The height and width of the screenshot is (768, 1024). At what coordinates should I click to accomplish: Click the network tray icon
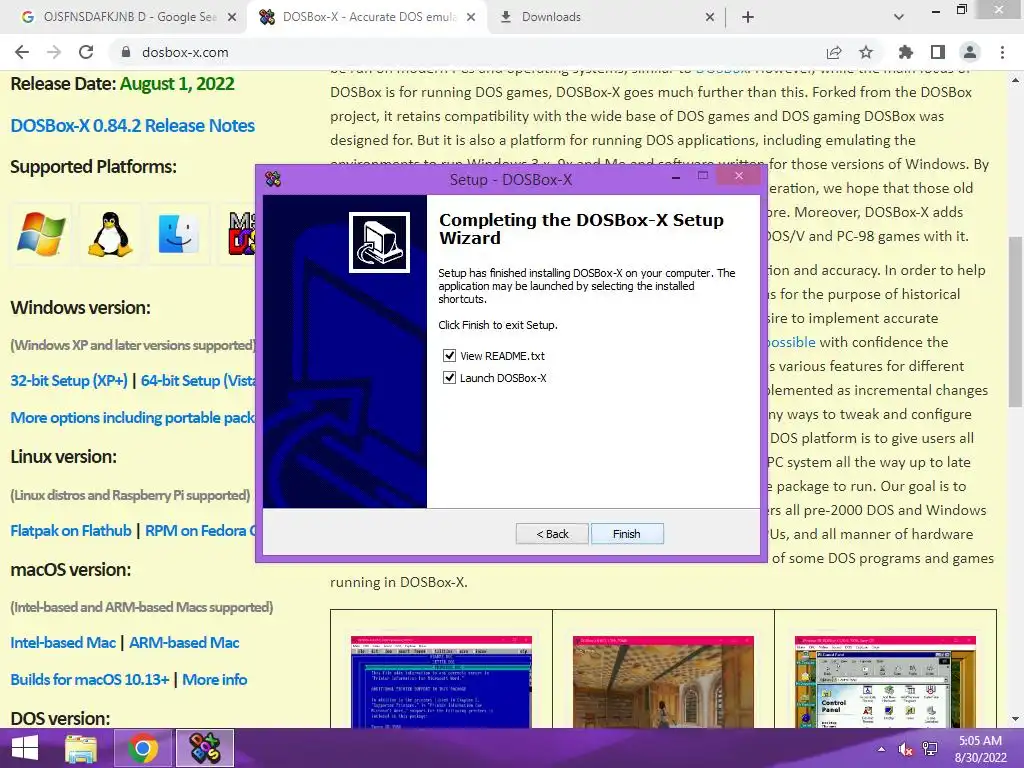[929, 749]
